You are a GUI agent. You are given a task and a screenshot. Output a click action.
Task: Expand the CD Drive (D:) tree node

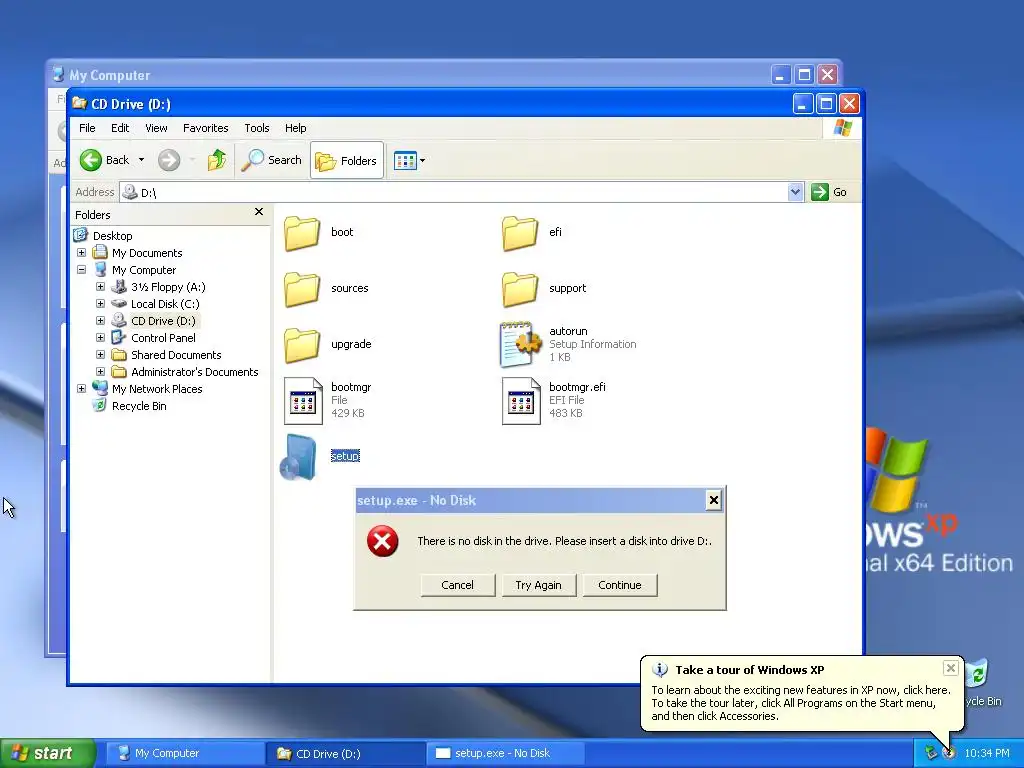point(100,321)
